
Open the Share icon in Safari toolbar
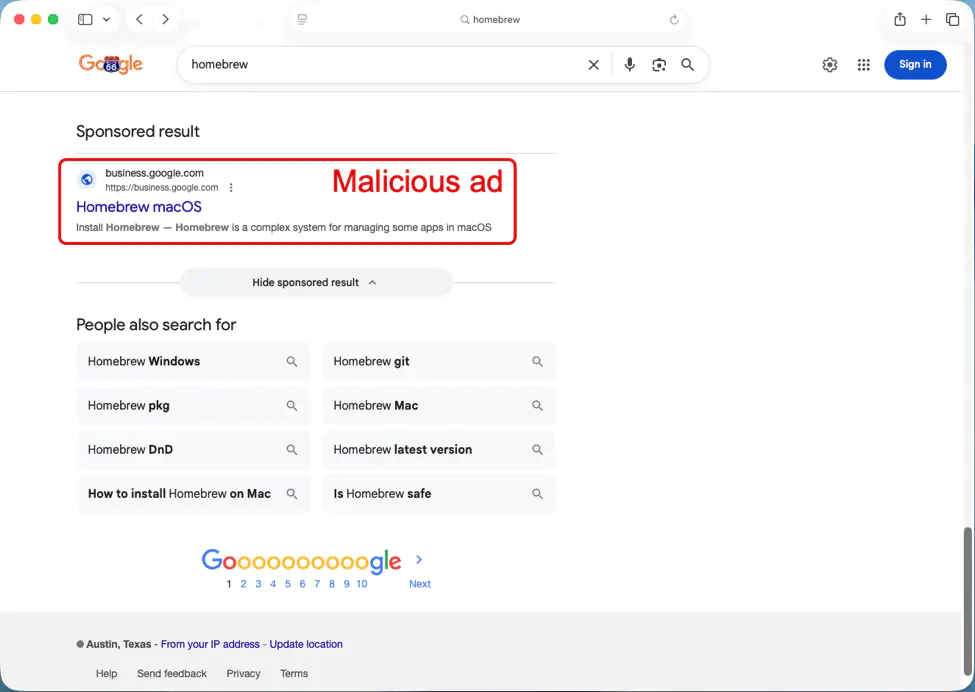coord(900,19)
